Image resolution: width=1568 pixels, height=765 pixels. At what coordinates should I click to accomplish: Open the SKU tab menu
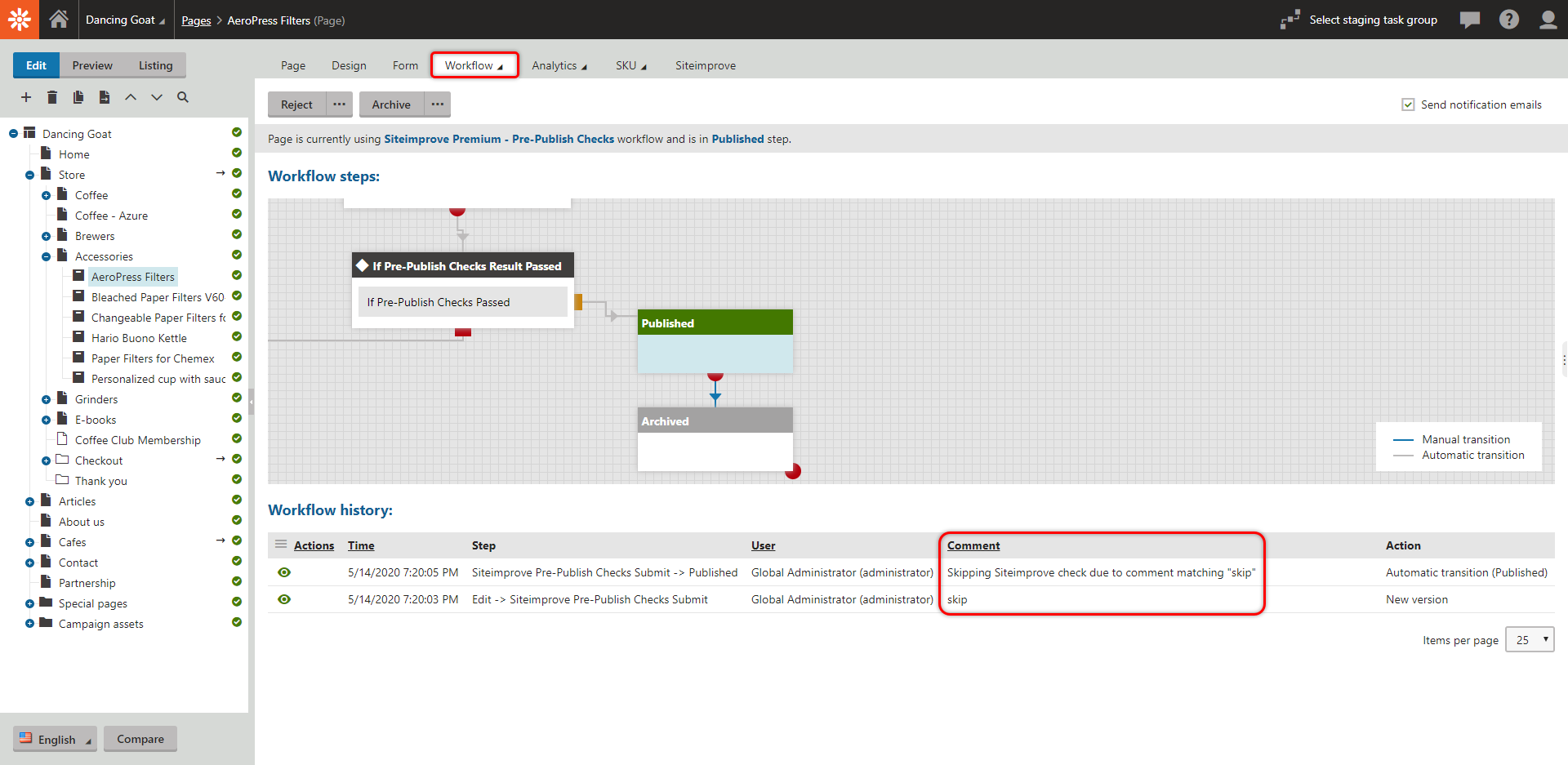coord(630,65)
